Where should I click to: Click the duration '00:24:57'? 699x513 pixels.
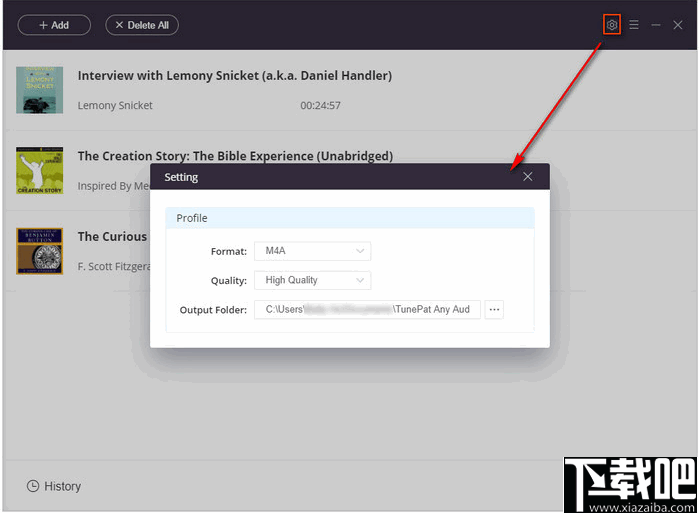321,106
